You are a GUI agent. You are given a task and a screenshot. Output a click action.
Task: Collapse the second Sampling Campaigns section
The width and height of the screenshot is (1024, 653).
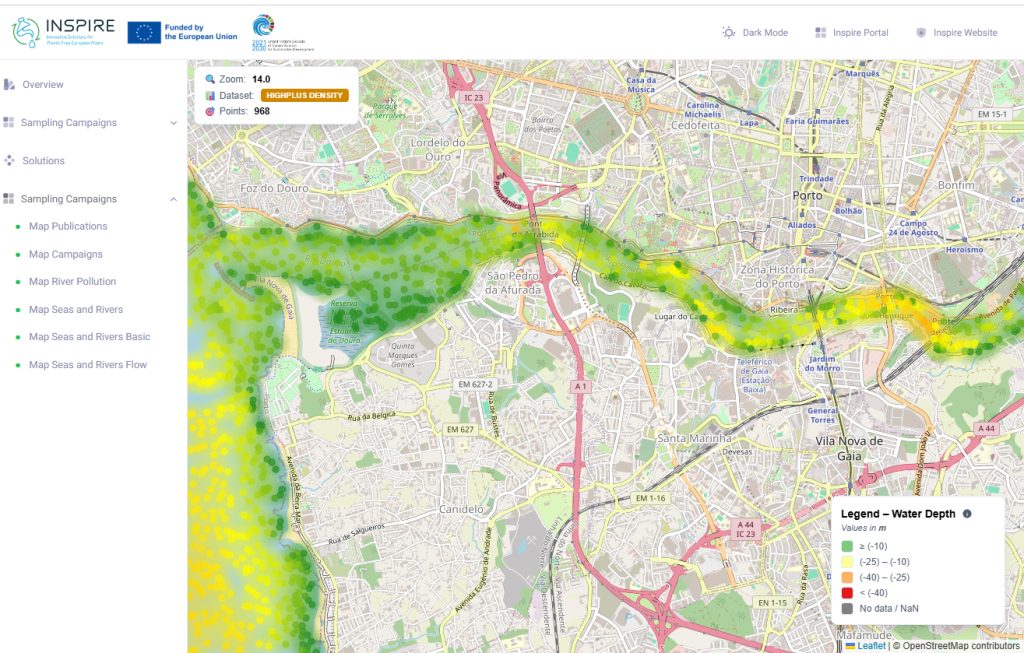174,199
